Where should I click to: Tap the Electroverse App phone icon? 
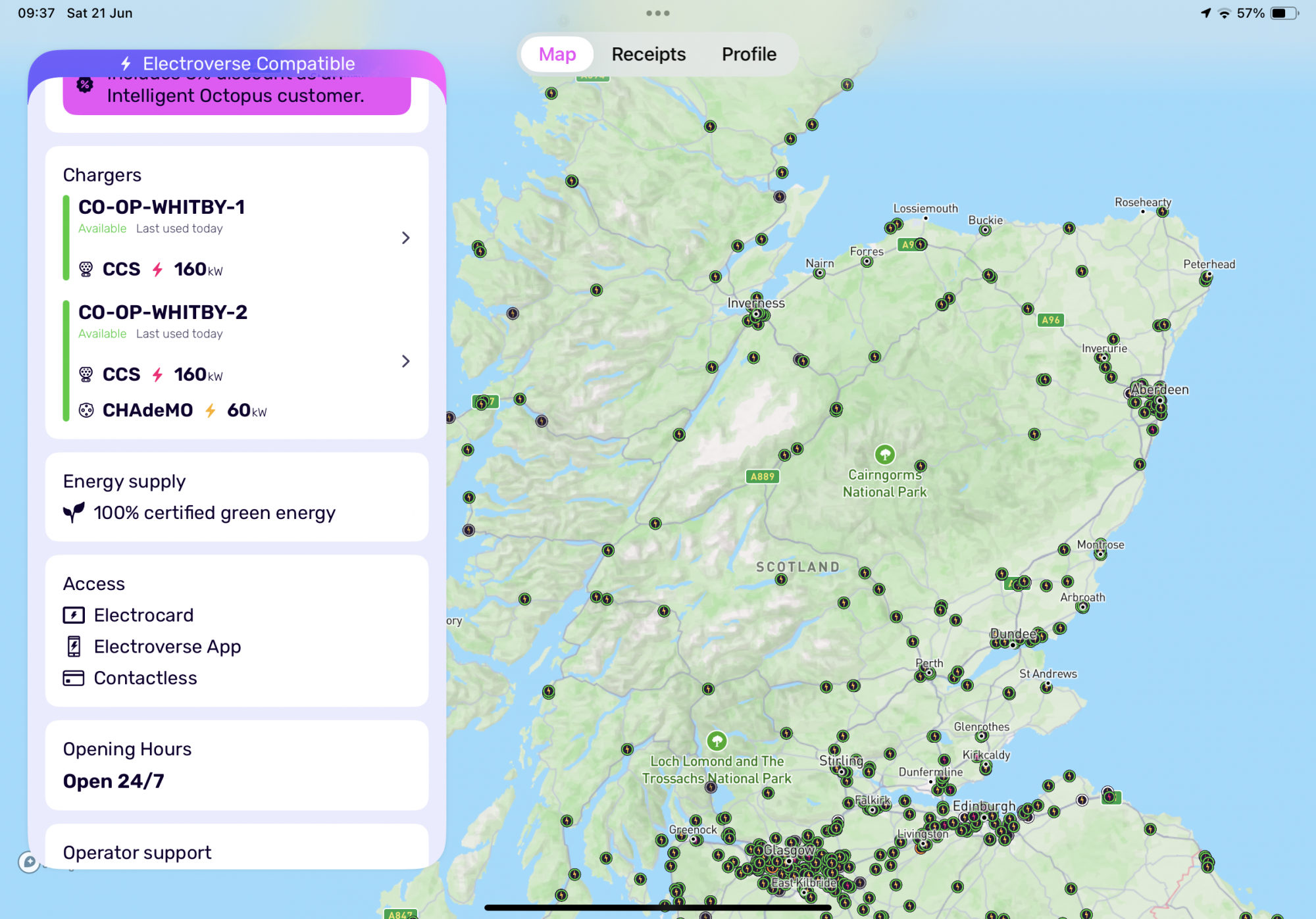click(74, 647)
